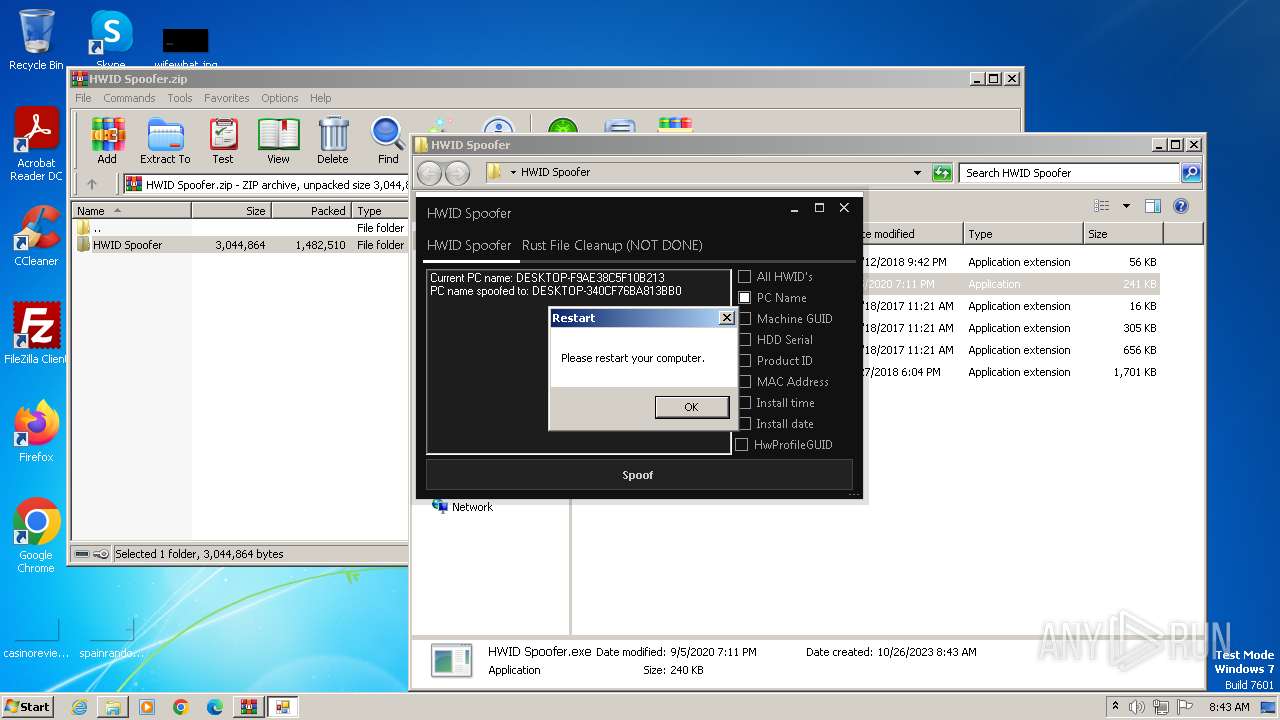Open WinRAR Tools menu
This screenshot has width=1280, height=720.
[180, 98]
